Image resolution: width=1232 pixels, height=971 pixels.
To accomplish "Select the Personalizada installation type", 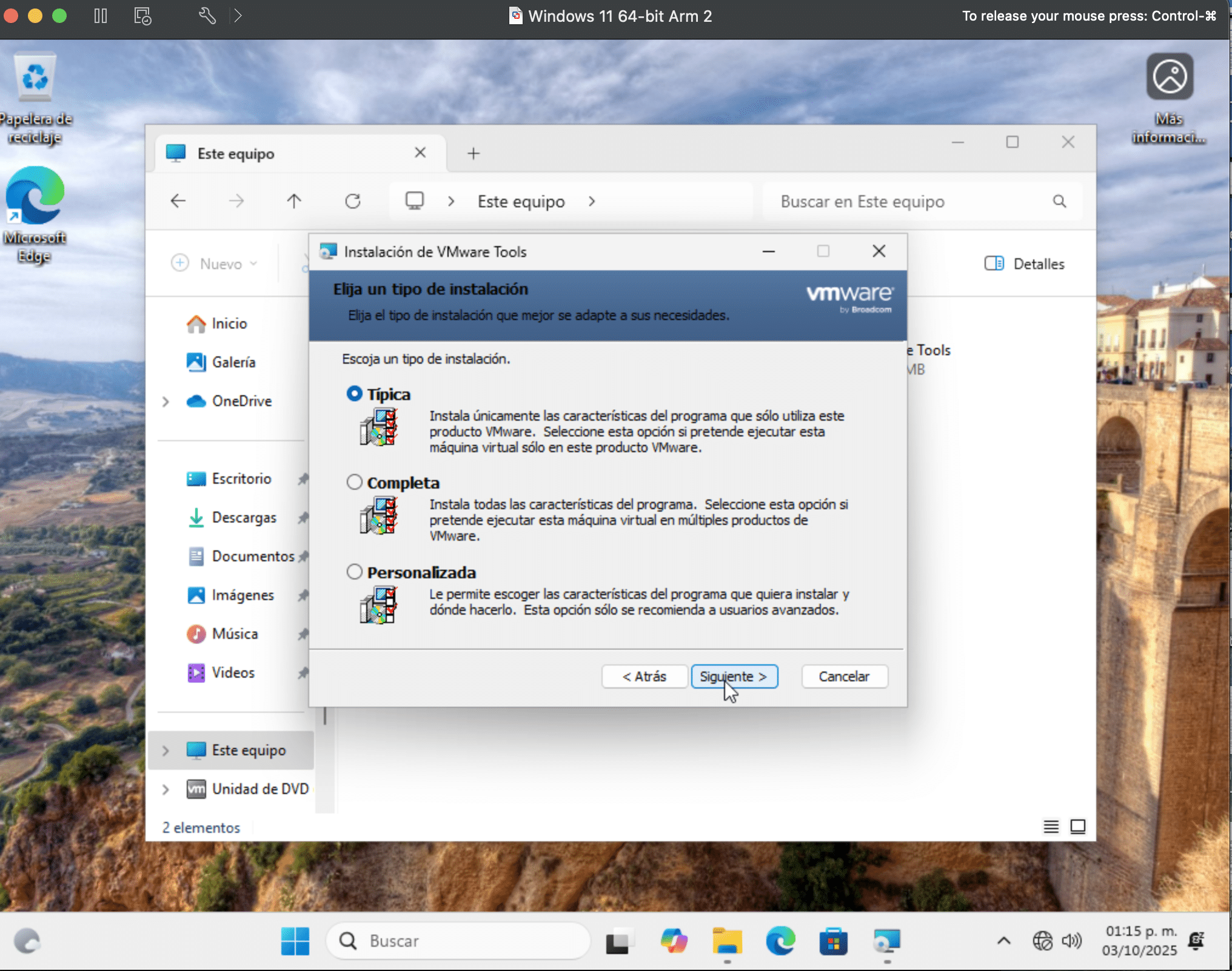I will click(x=354, y=571).
